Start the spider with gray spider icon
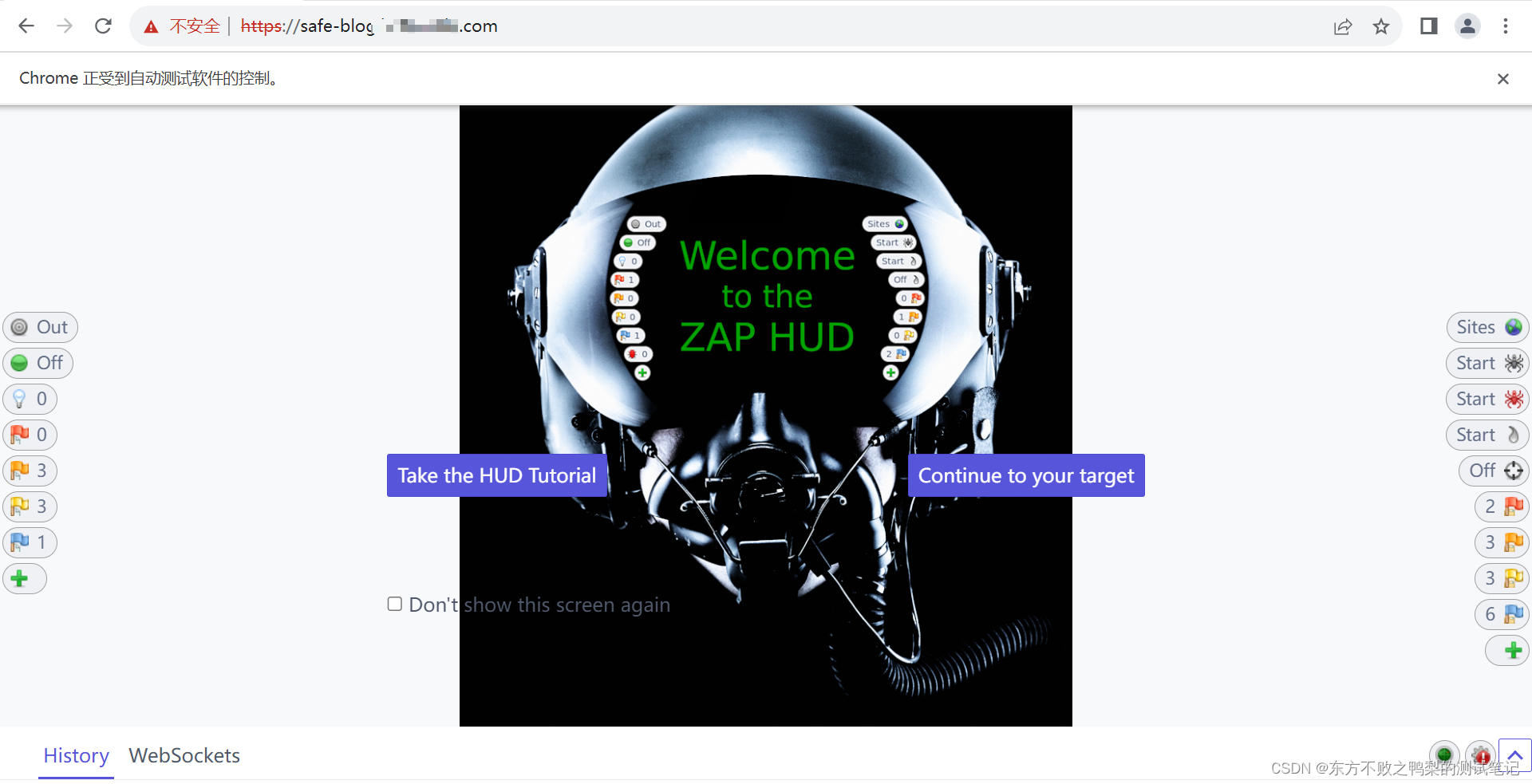Viewport: 1532px width, 784px height. [x=1487, y=363]
